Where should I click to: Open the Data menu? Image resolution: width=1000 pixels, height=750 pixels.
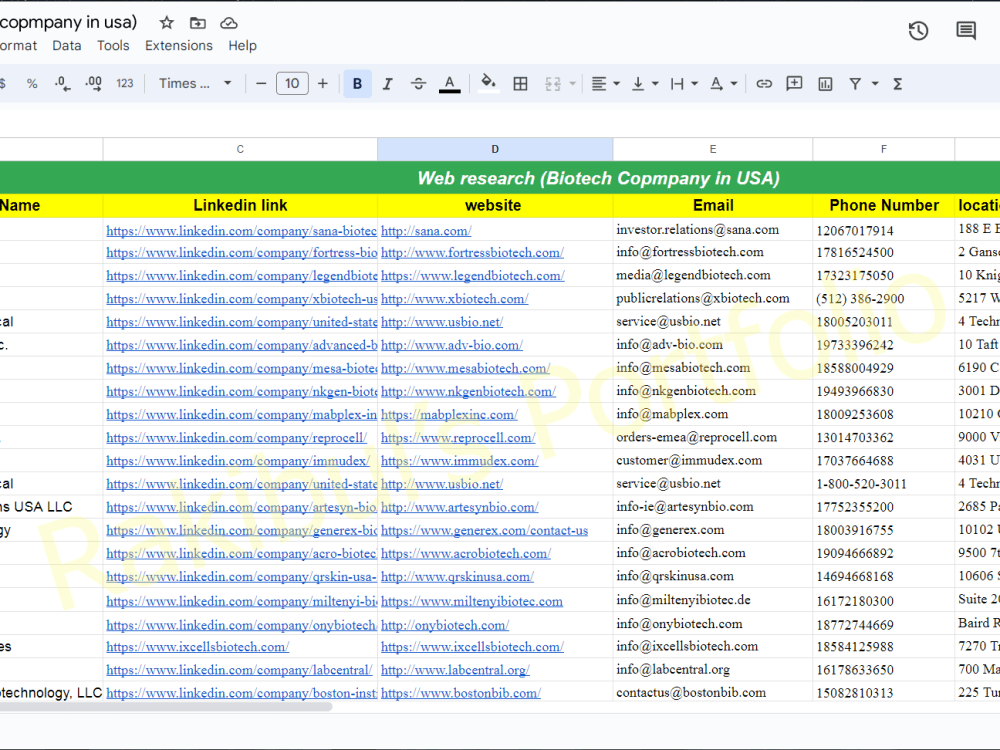[x=67, y=45]
